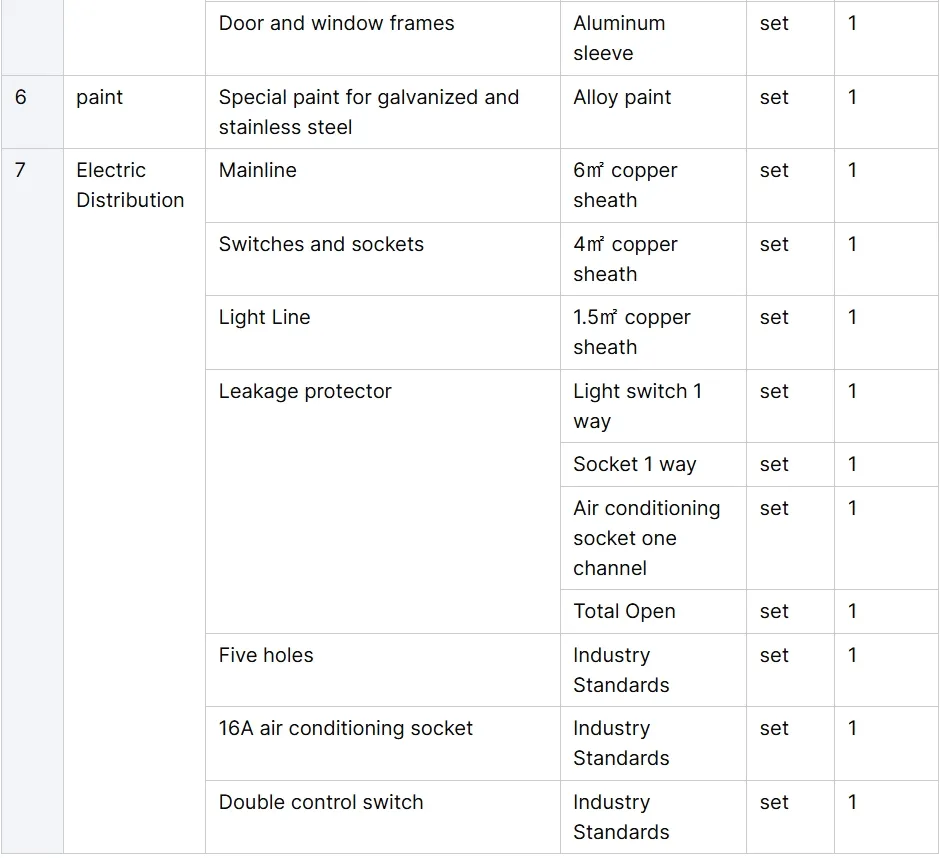The image size is (940, 858).
Task: Select the "Electric Distribution" cell
Action: point(130,185)
